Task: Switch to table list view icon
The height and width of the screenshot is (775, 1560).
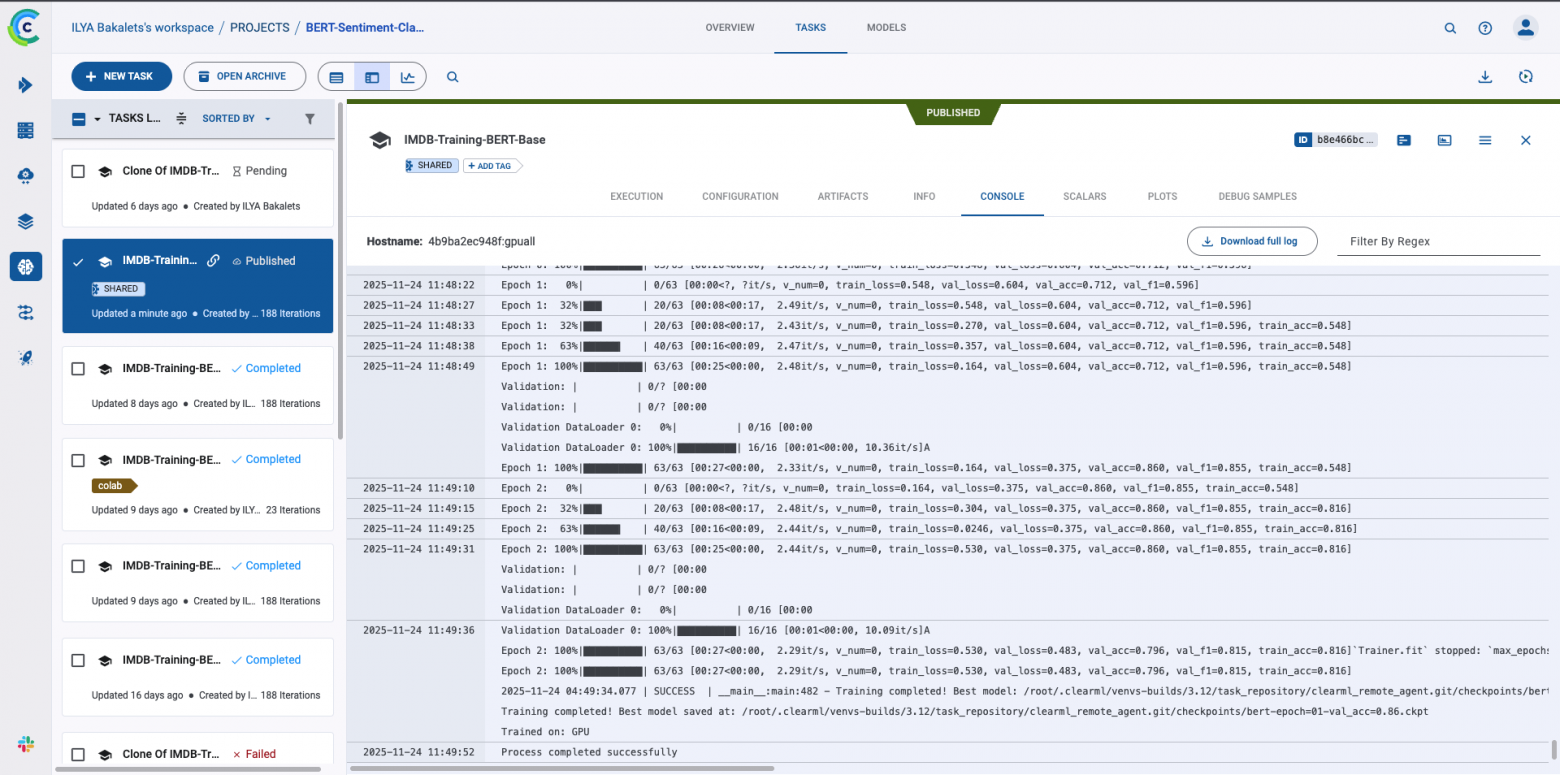Action: click(336, 77)
